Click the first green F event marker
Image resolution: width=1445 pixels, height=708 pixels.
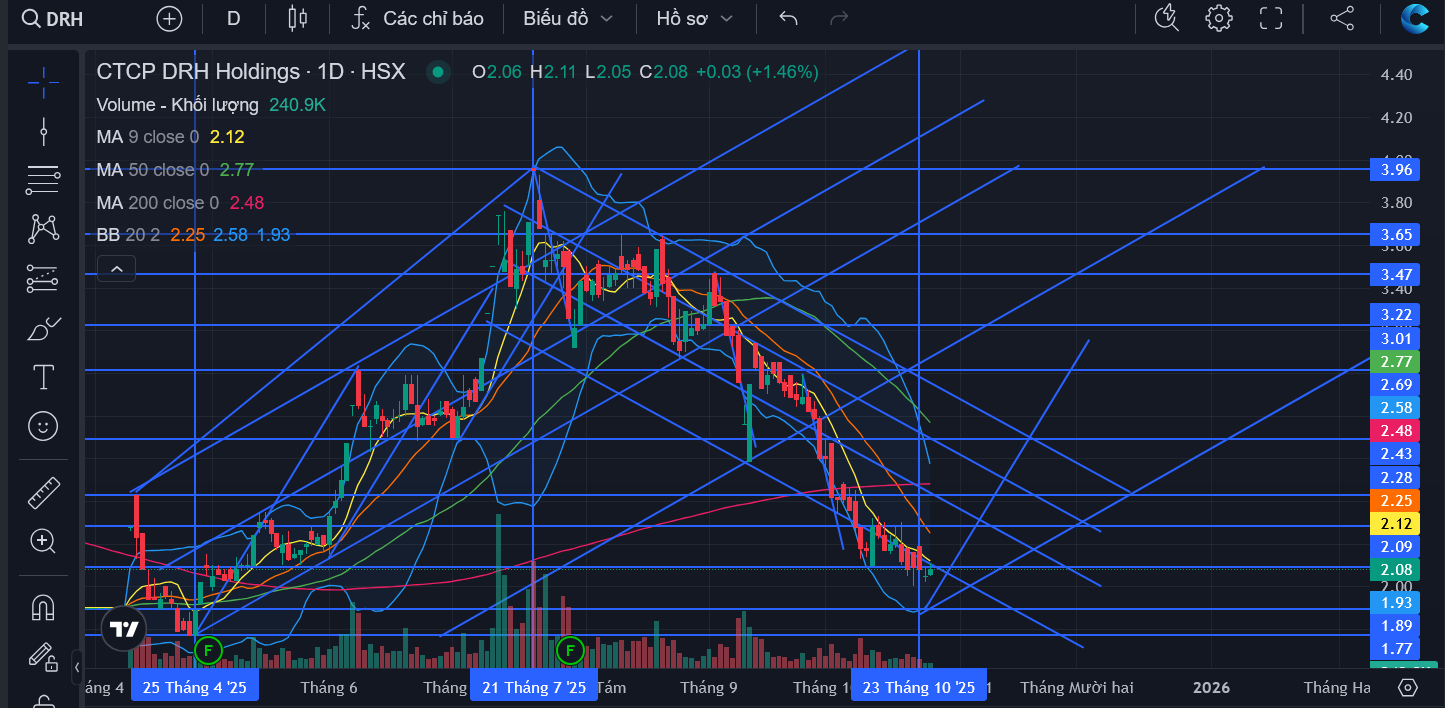click(x=207, y=650)
